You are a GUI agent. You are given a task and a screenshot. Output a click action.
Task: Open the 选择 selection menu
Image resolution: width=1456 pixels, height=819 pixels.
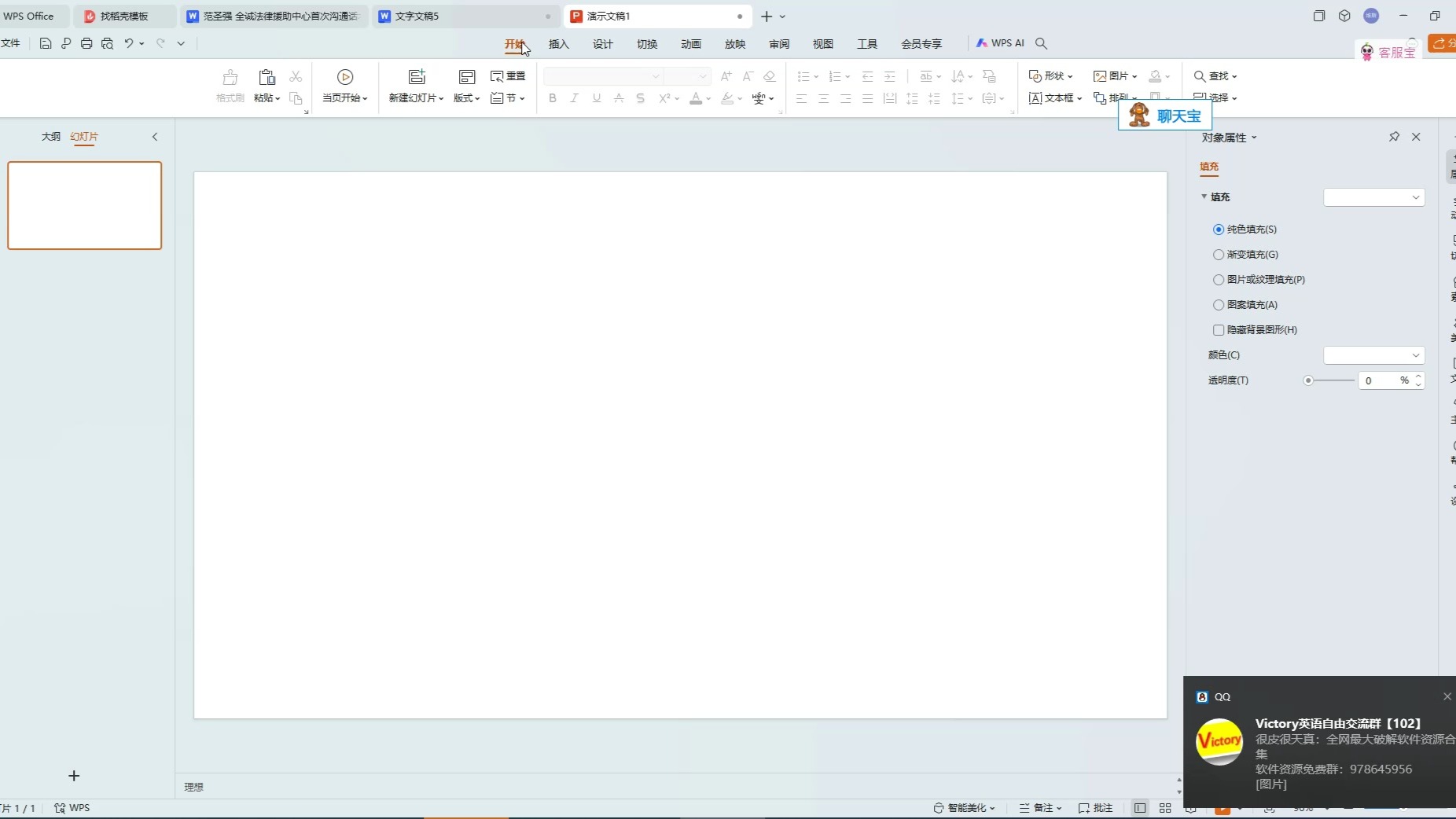tap(1215, 98)
